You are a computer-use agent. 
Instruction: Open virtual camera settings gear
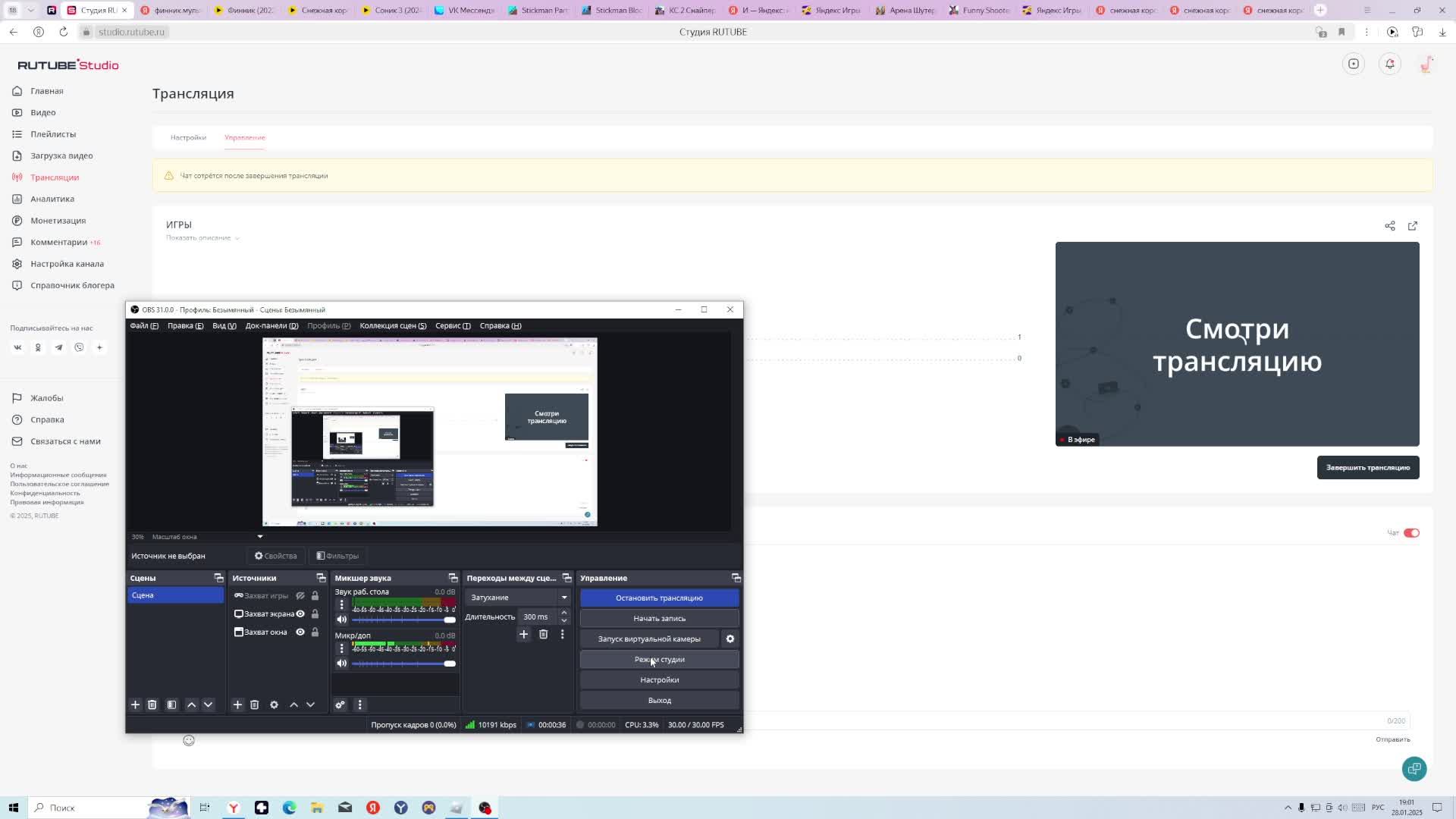click(730, 639)
